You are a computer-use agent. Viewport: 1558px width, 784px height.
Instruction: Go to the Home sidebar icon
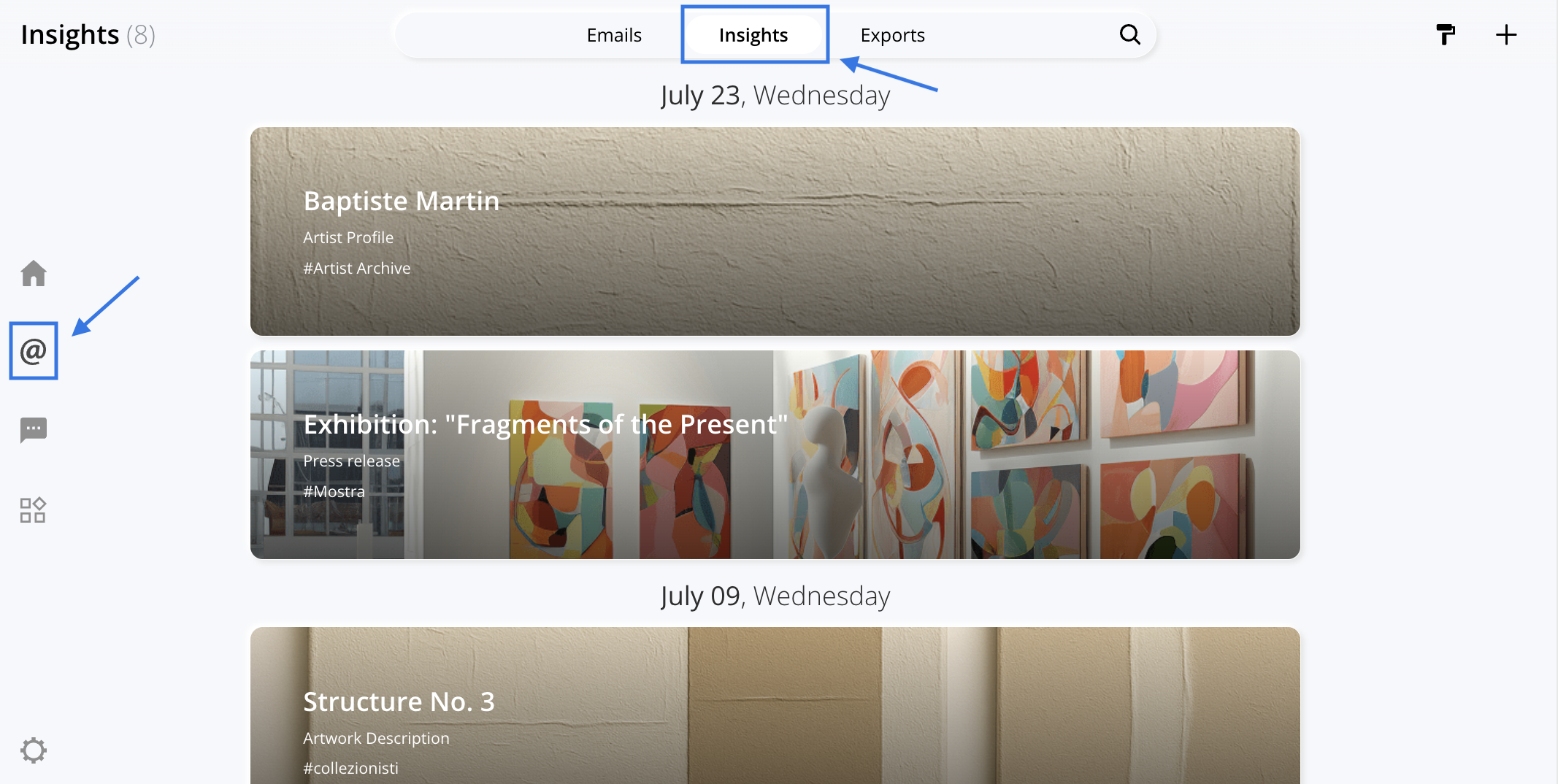[34, 274]
